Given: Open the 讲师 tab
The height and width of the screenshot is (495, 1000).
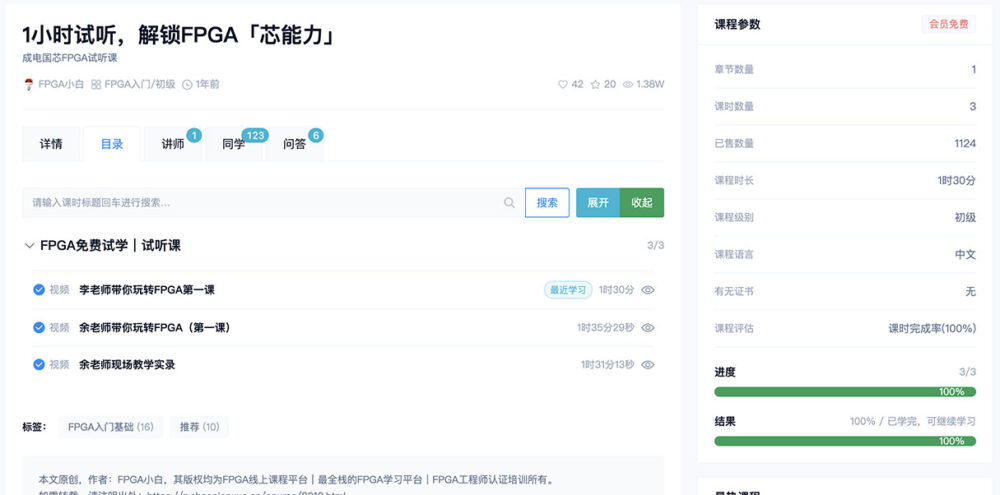Looking at the screenshot, I should point(173,144).
